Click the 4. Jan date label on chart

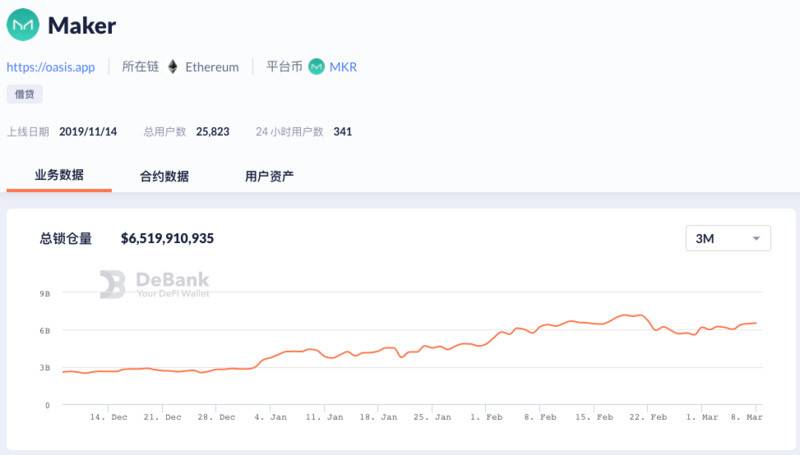point(270,416)
